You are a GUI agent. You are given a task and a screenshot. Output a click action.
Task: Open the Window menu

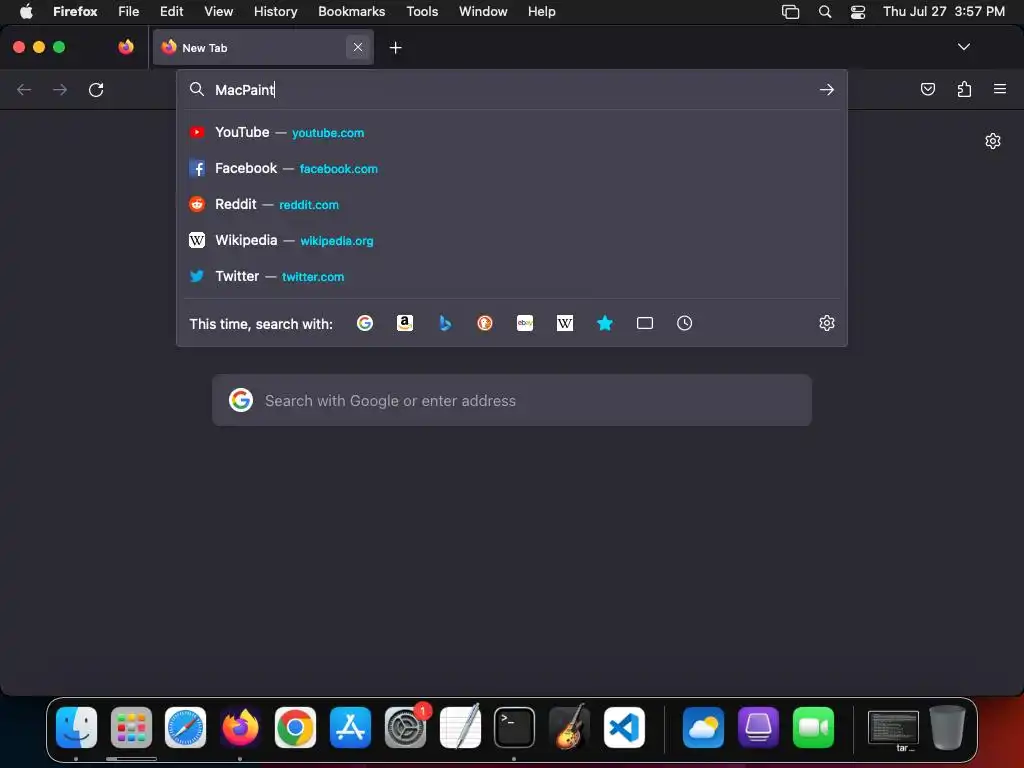483,11
